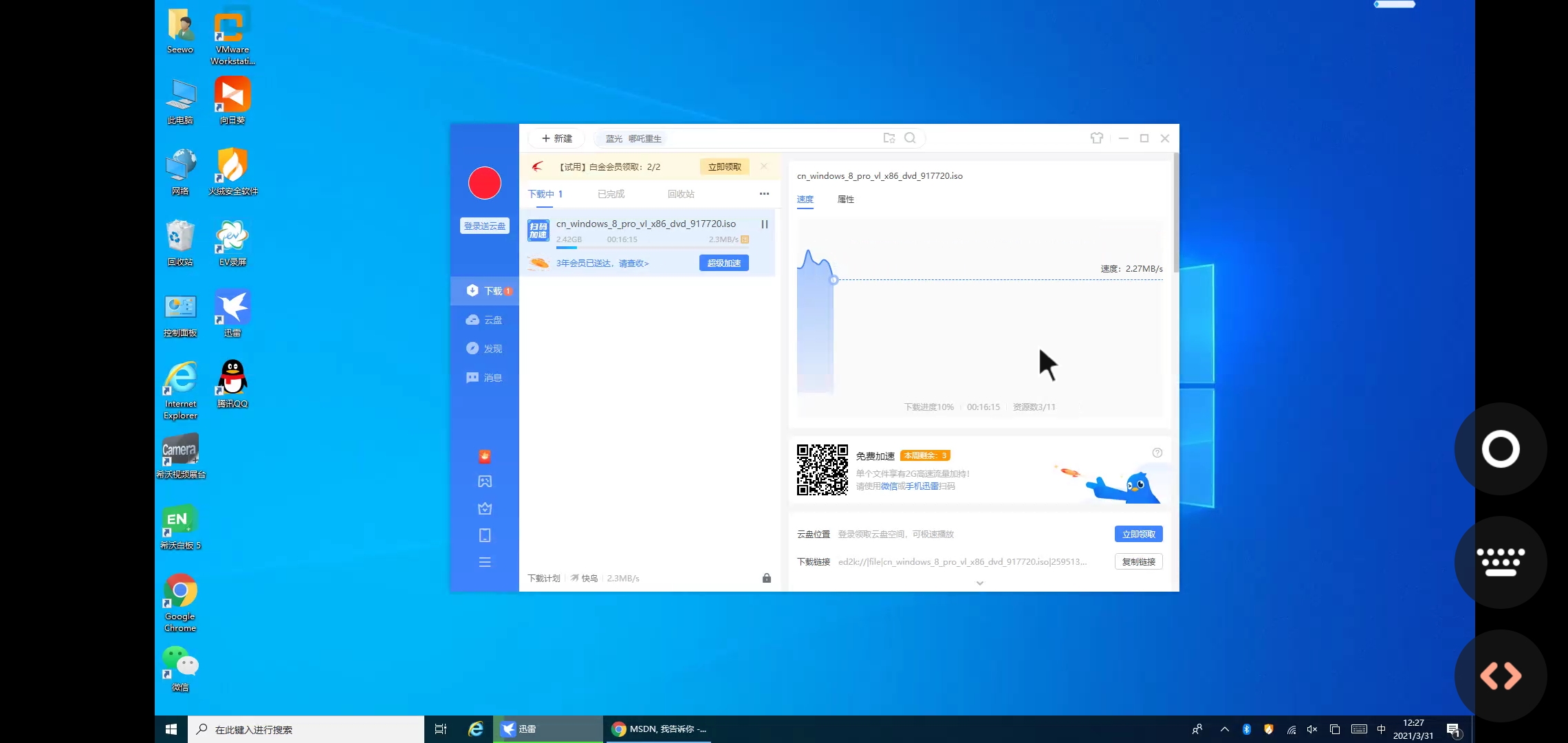Click the phone device icon in sidebar
1568x743 pixels.
[485, 535]
